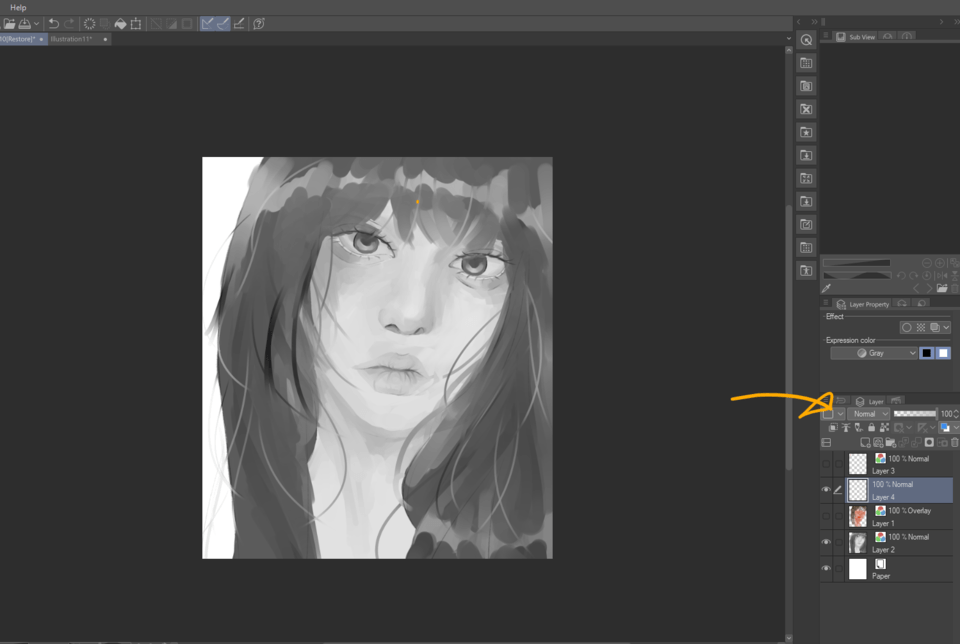Click the Clip to Layer Below icon

coord(833,427)
